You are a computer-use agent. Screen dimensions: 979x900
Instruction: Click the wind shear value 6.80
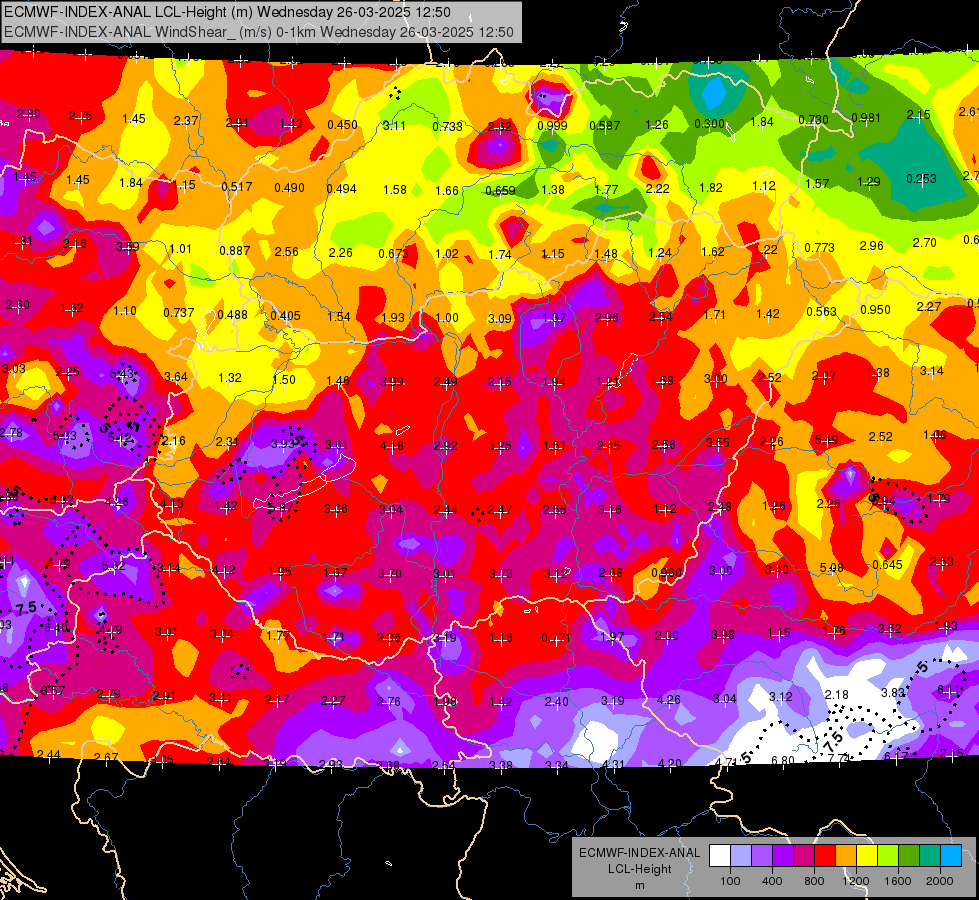click(x=783, y=760)
